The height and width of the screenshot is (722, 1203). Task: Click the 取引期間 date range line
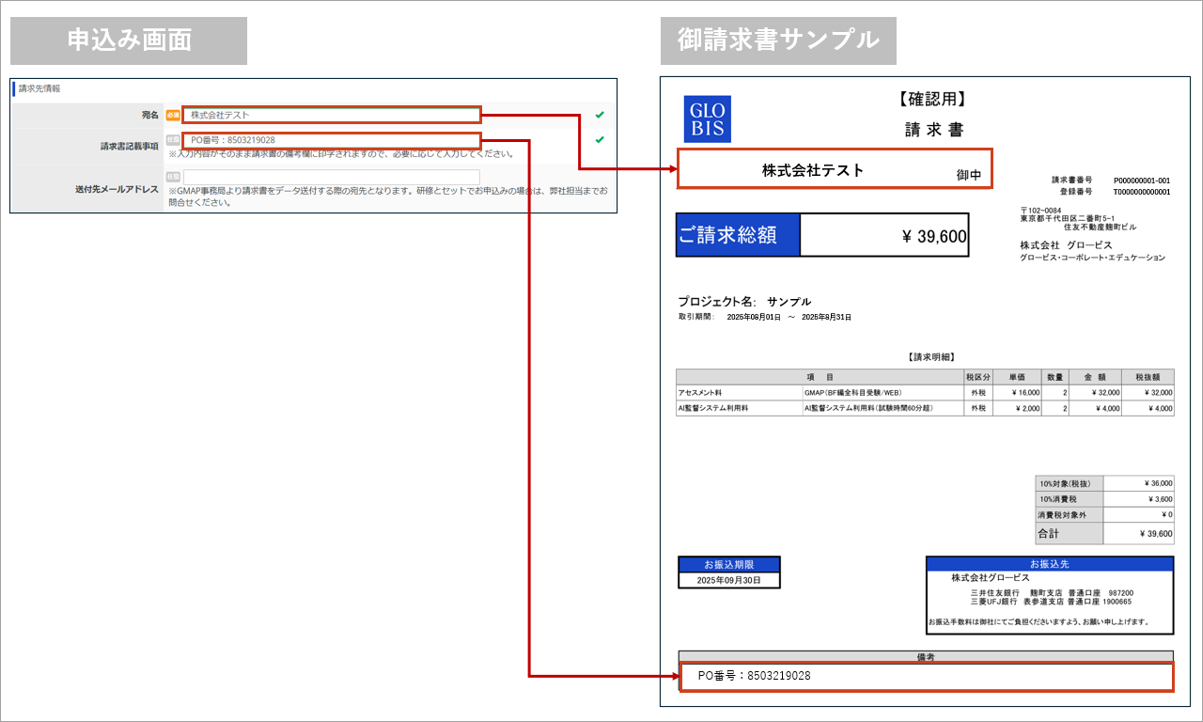click(764, 317)
